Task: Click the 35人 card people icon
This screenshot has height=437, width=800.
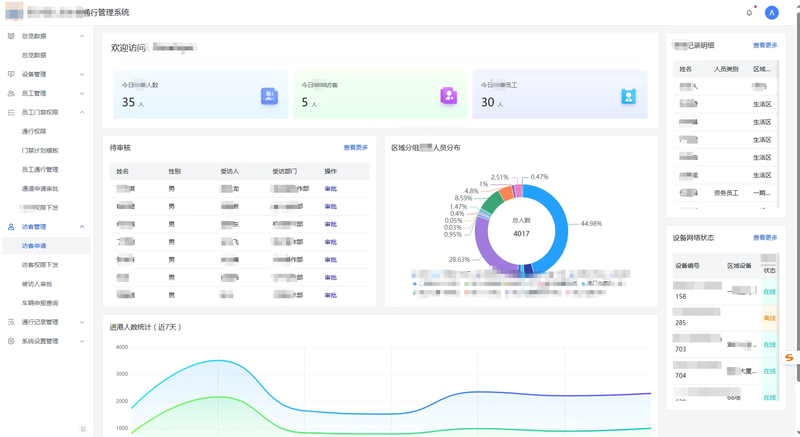Action: (269, 96)
